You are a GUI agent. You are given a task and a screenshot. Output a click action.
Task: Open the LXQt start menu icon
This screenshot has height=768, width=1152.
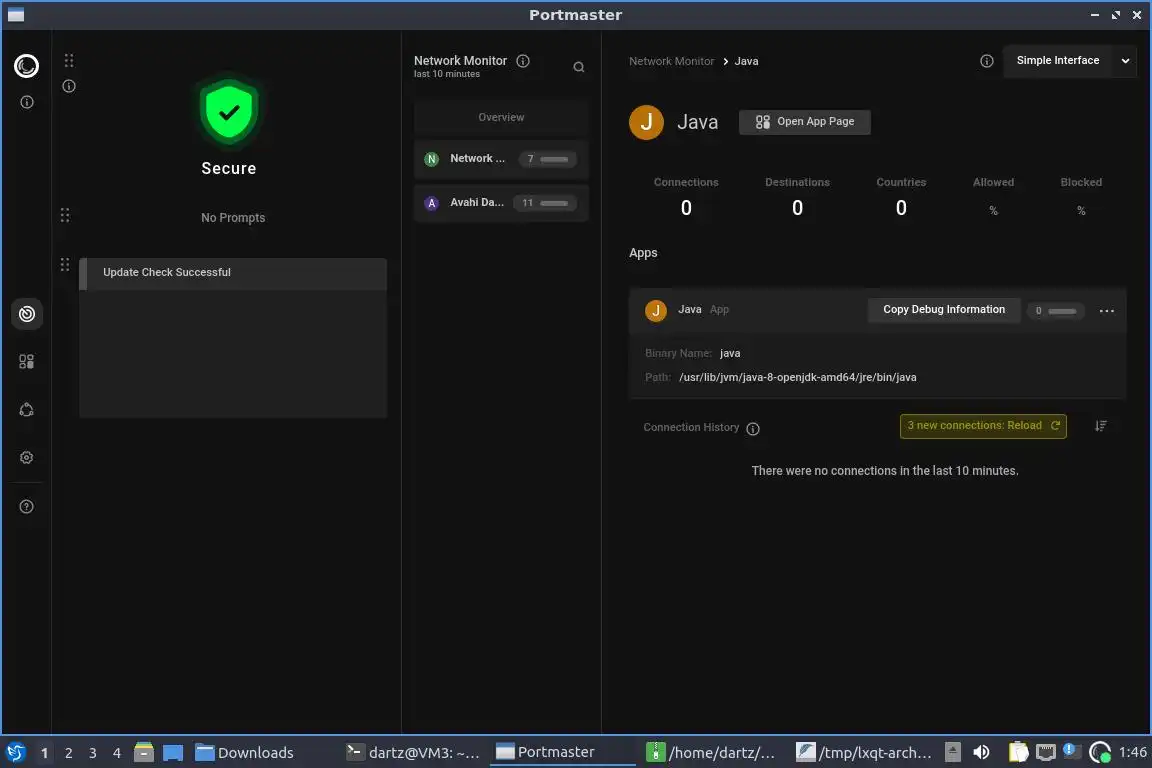click(15, 753)
